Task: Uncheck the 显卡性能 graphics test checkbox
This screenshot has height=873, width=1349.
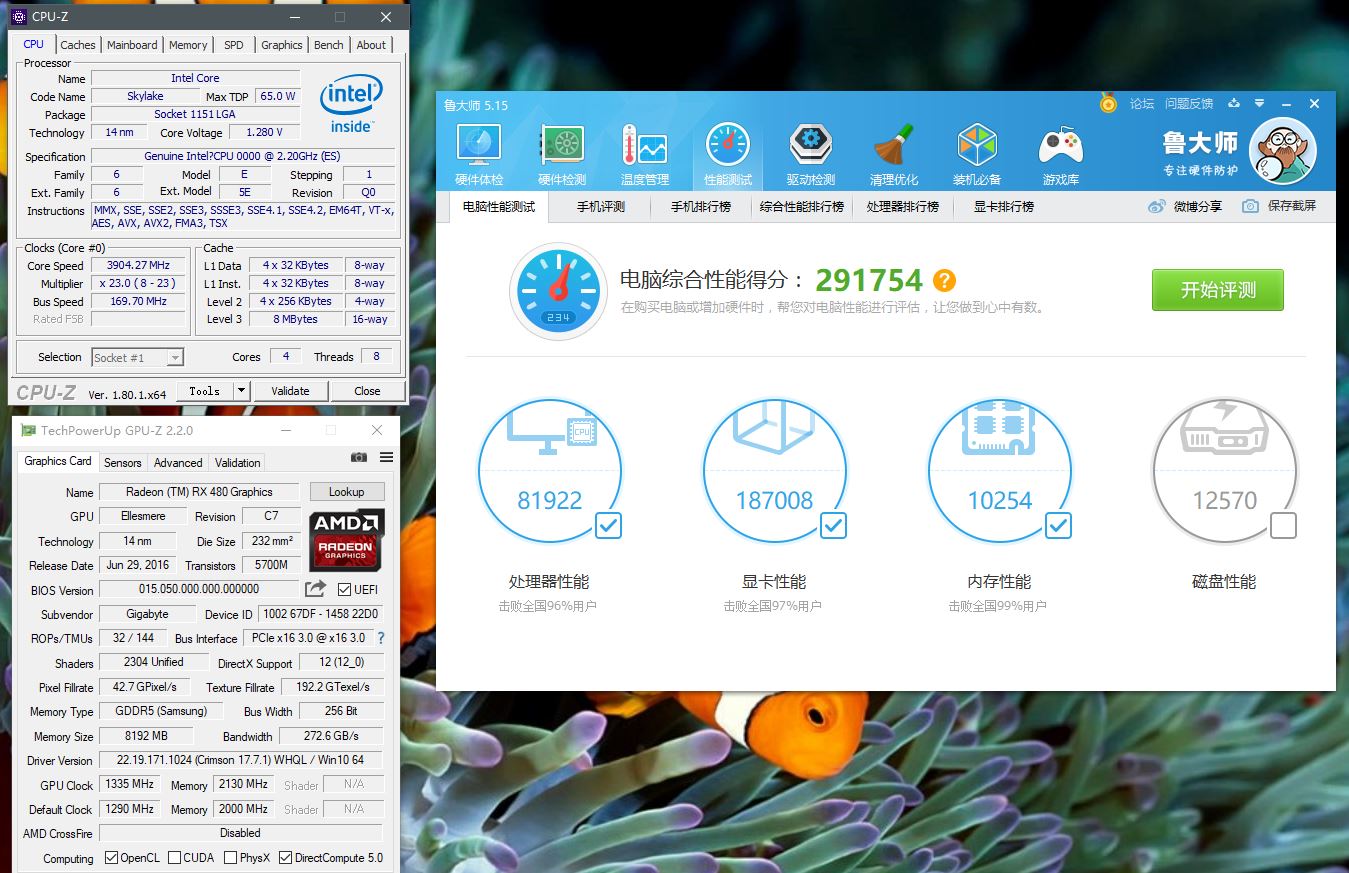Action: pyautogui.click(x=833, y=525)
